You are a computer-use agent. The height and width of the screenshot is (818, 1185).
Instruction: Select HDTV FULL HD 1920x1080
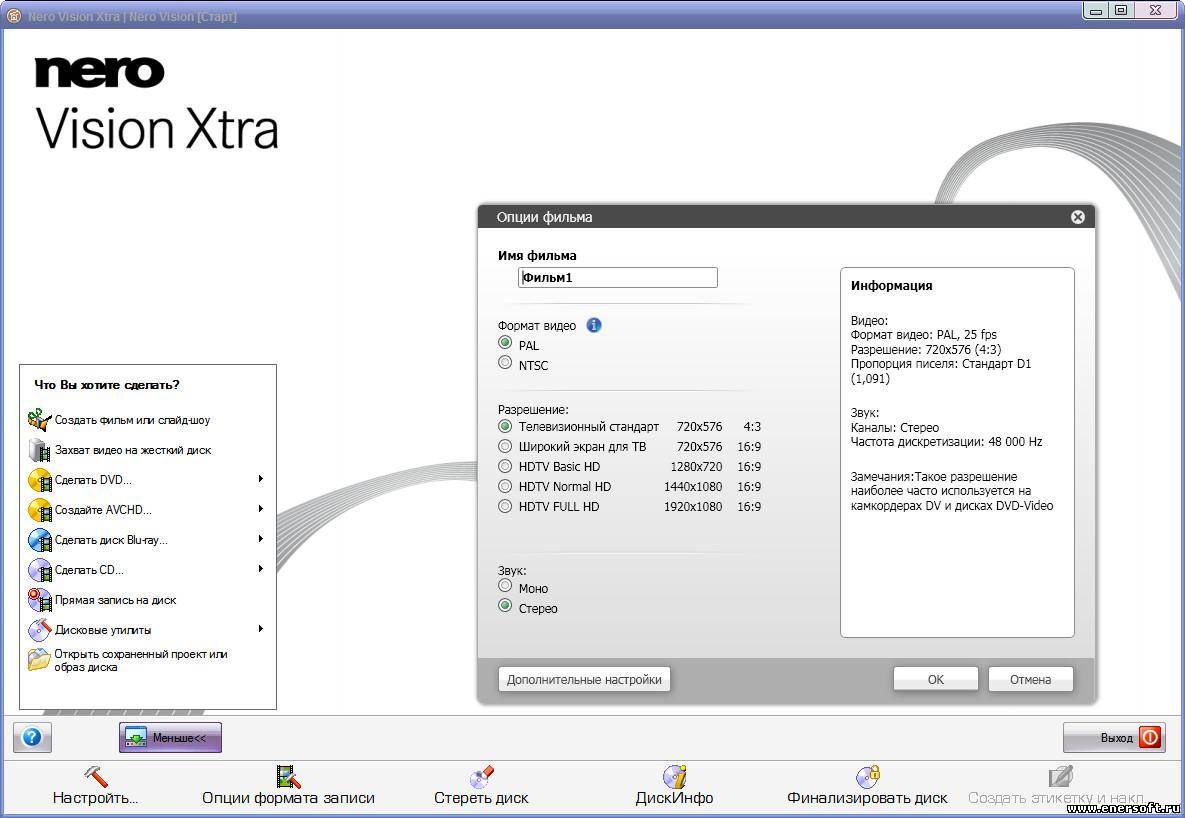pyautogui.click(x=506, y=507)
